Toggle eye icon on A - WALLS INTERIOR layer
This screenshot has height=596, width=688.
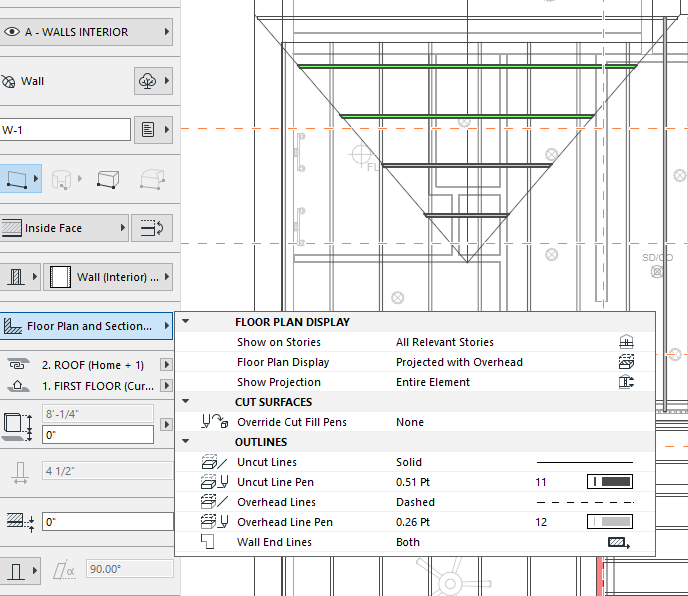point(12,32)
